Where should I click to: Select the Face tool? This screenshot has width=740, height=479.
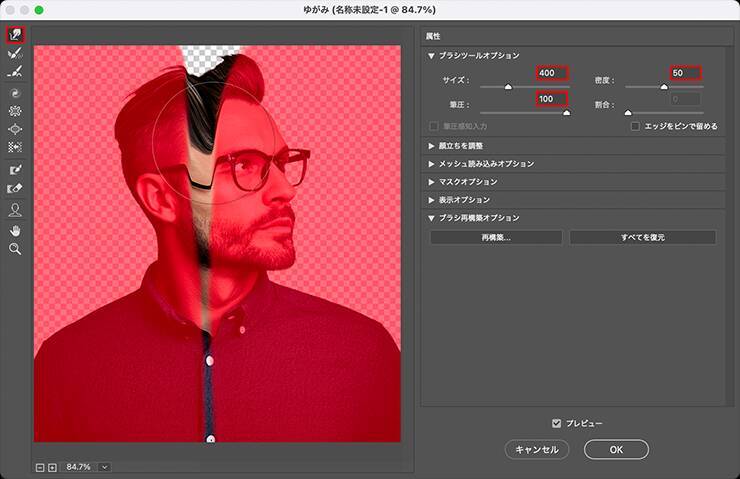15,209
